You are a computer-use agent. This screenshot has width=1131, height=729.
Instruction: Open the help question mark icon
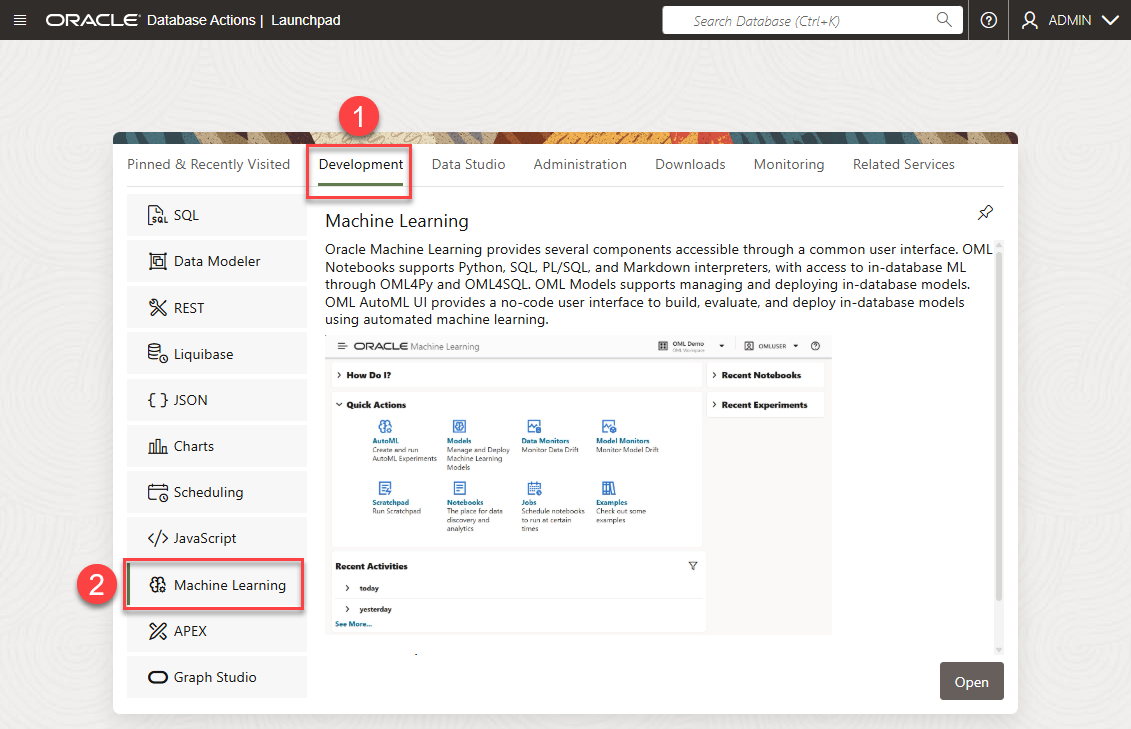pyautogui.click(x=989, y=20)
